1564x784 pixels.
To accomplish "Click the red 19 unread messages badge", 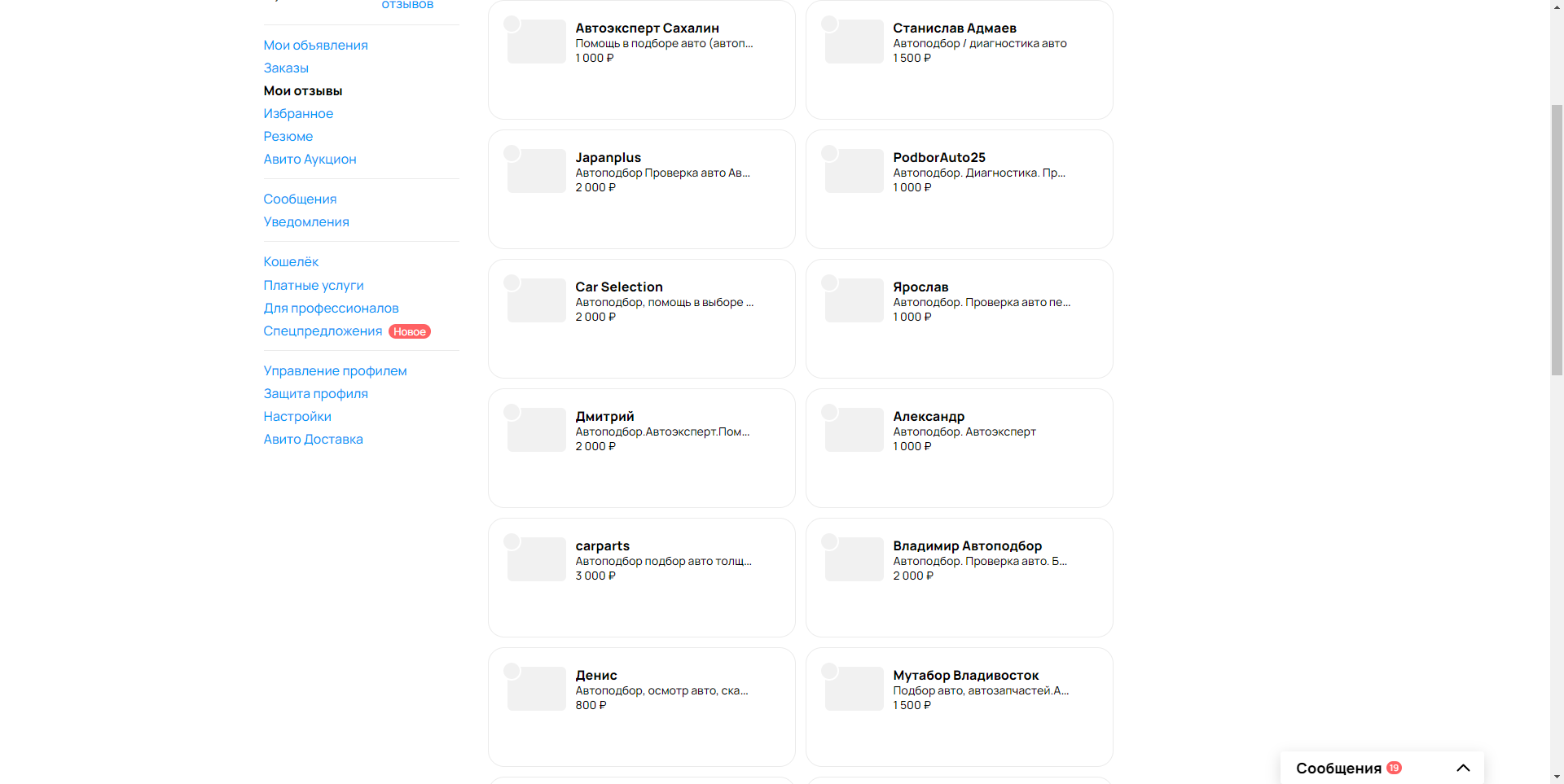I will tap(1395, 768).
